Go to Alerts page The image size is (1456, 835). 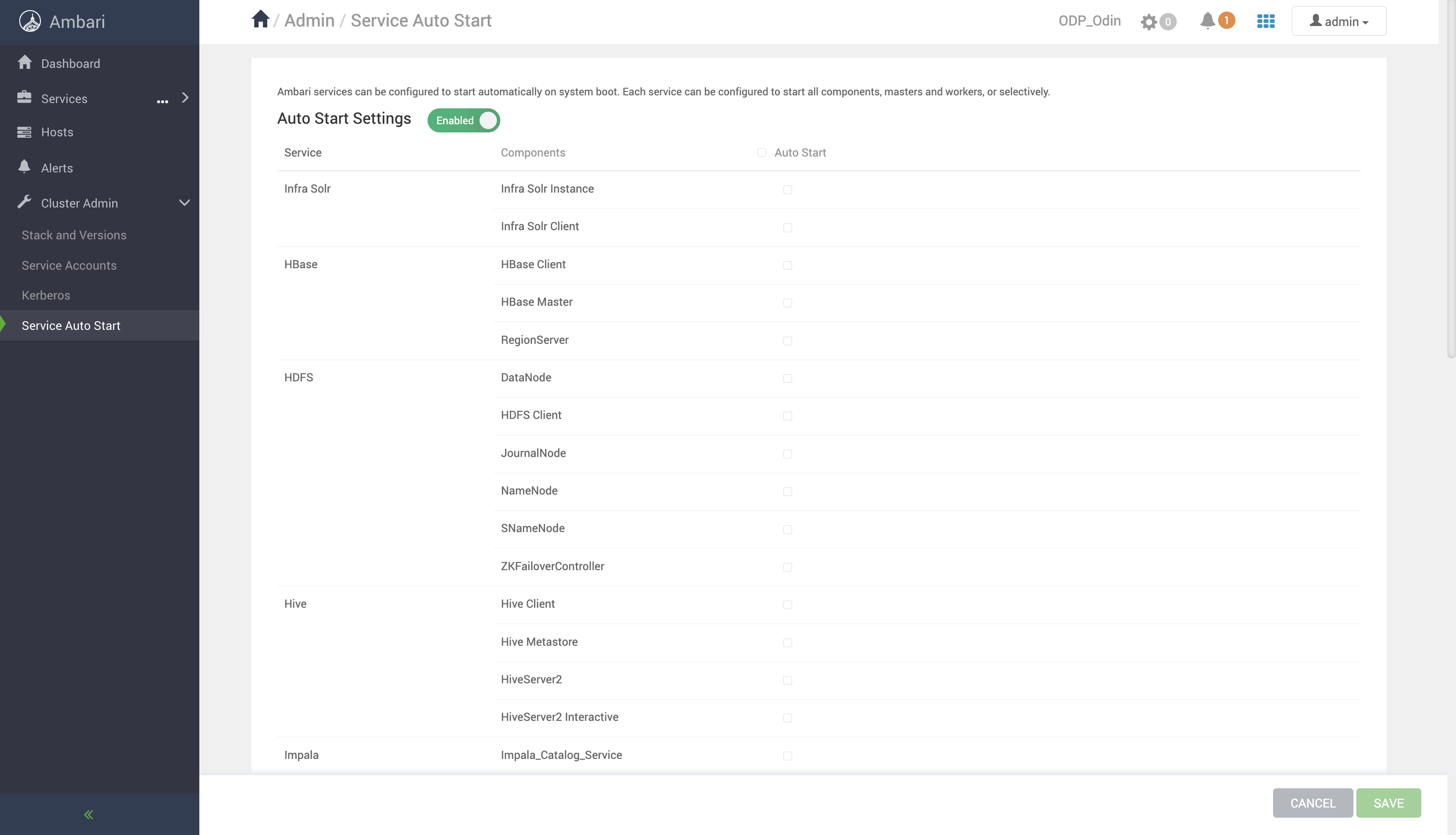pos(57,168)
